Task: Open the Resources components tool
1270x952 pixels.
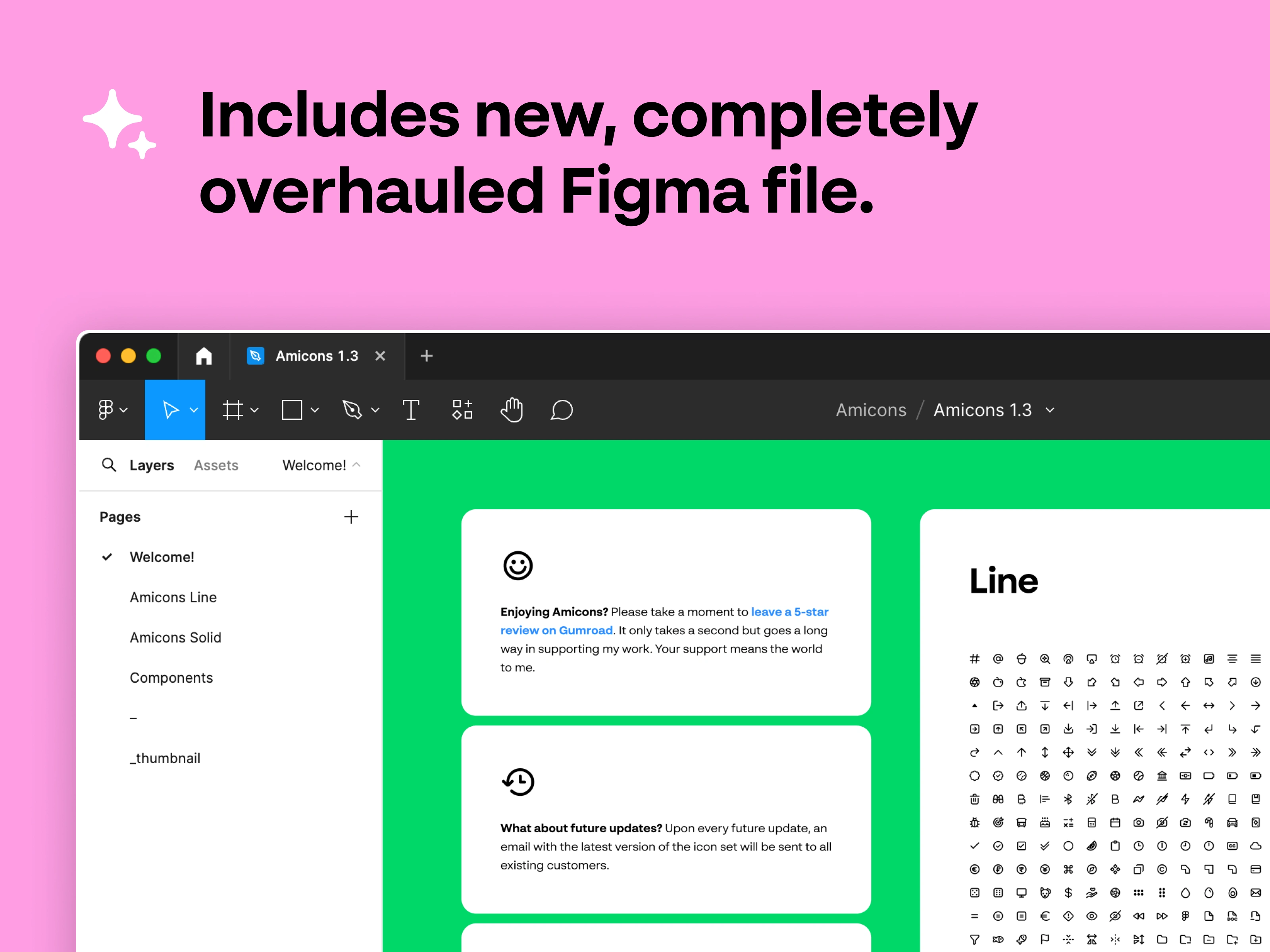Action: [462, 410]
